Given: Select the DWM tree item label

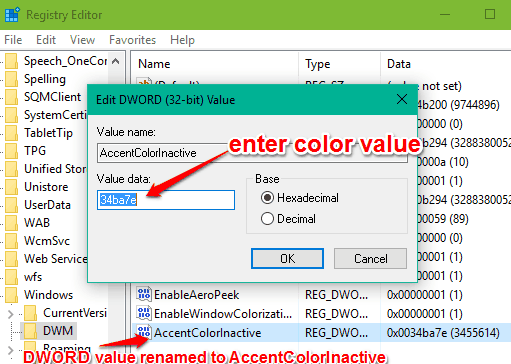Looking at the screenshot, I should (x=58, y=331).
